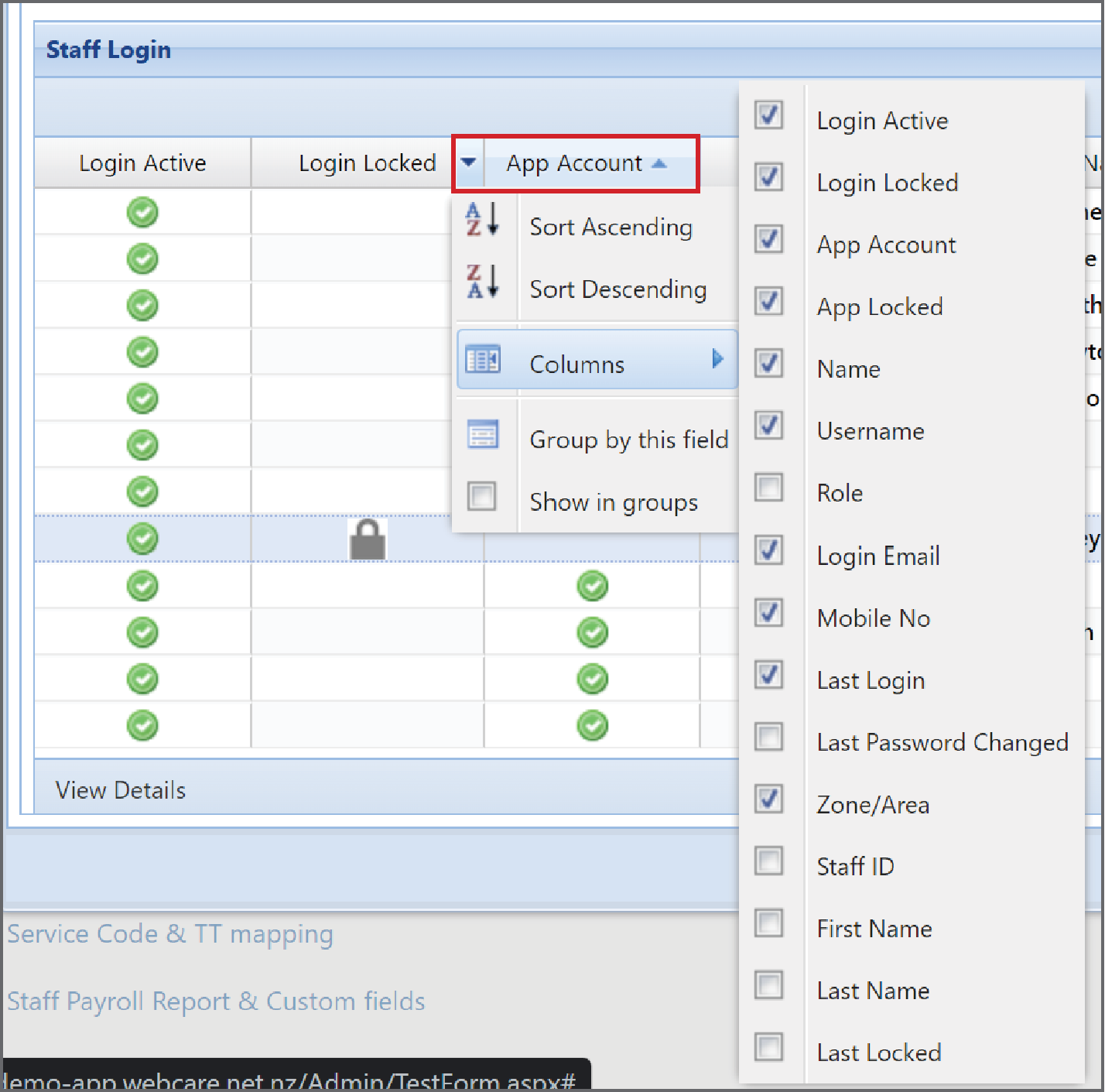Screen dimensions: 1105x1092
Task: Enable the Staff ID column
Action: click(768, 861)
